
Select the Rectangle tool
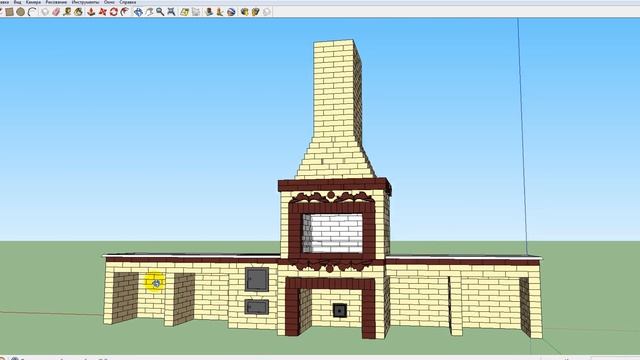click(9, 12)
